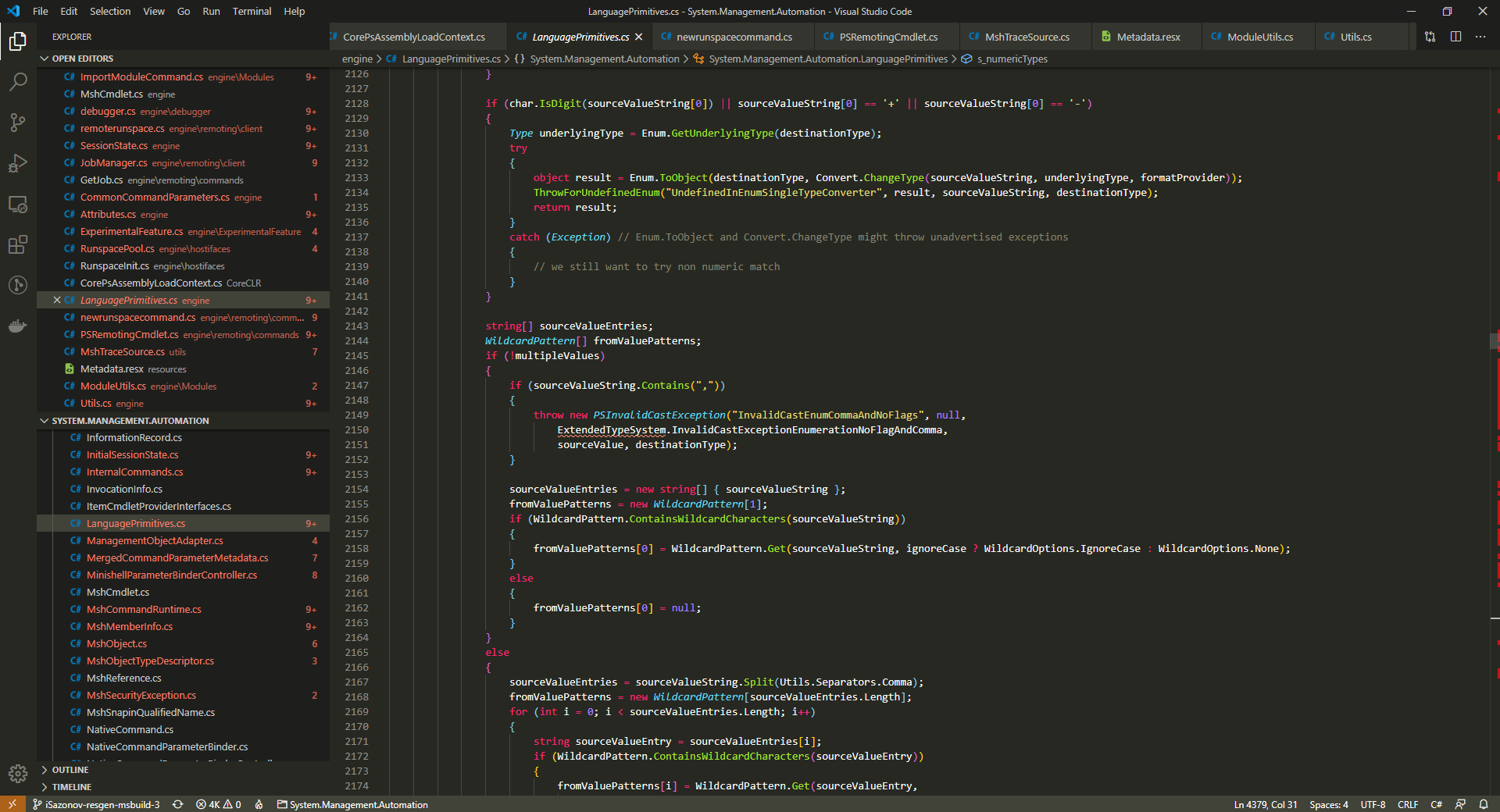Click line number 2150 in the gutter
1500x812 pixels.
(356, 429)
